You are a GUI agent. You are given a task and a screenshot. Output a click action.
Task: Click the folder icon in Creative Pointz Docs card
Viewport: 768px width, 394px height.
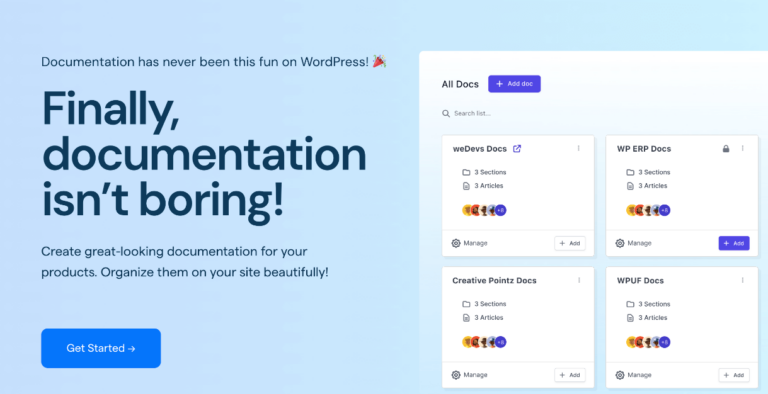coord(466,304)
